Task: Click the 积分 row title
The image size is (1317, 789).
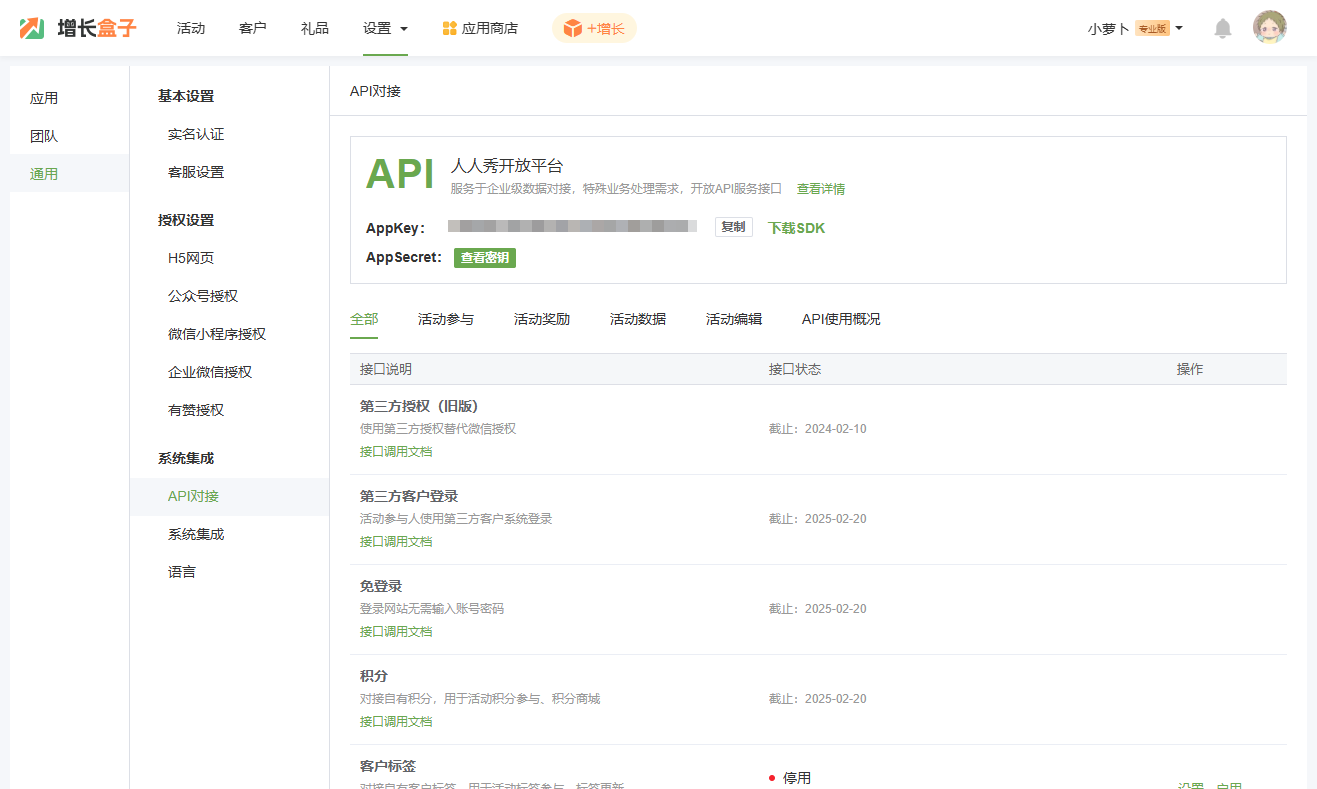Action: pos(374,676)
